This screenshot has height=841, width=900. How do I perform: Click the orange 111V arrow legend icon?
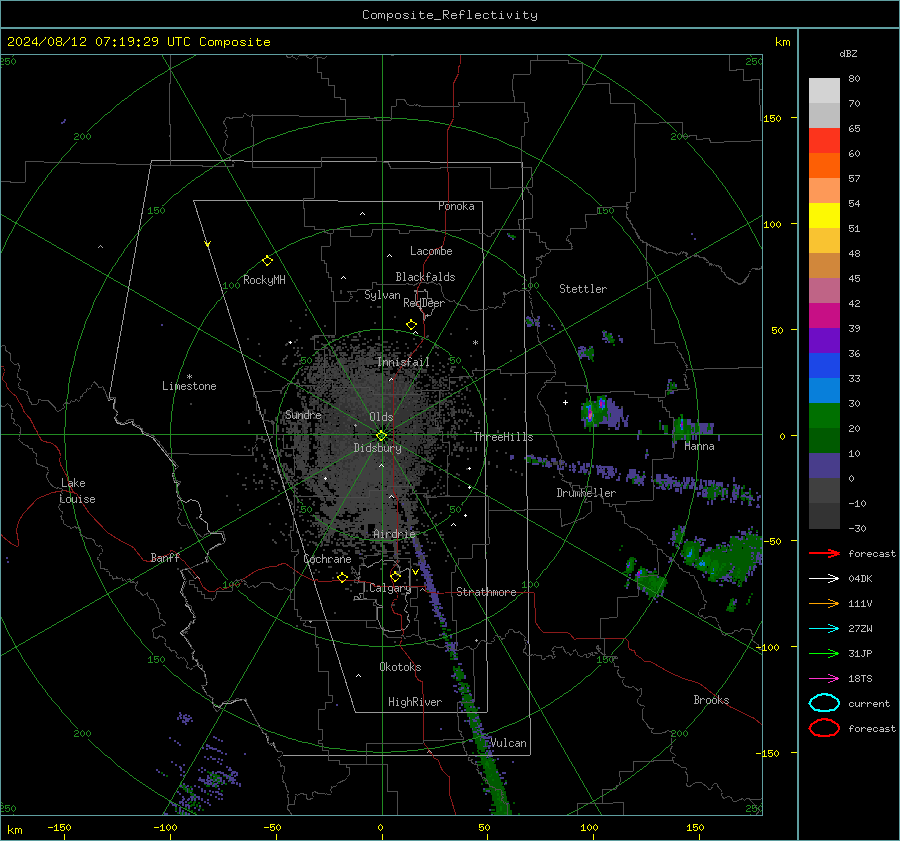pos(824,603)
